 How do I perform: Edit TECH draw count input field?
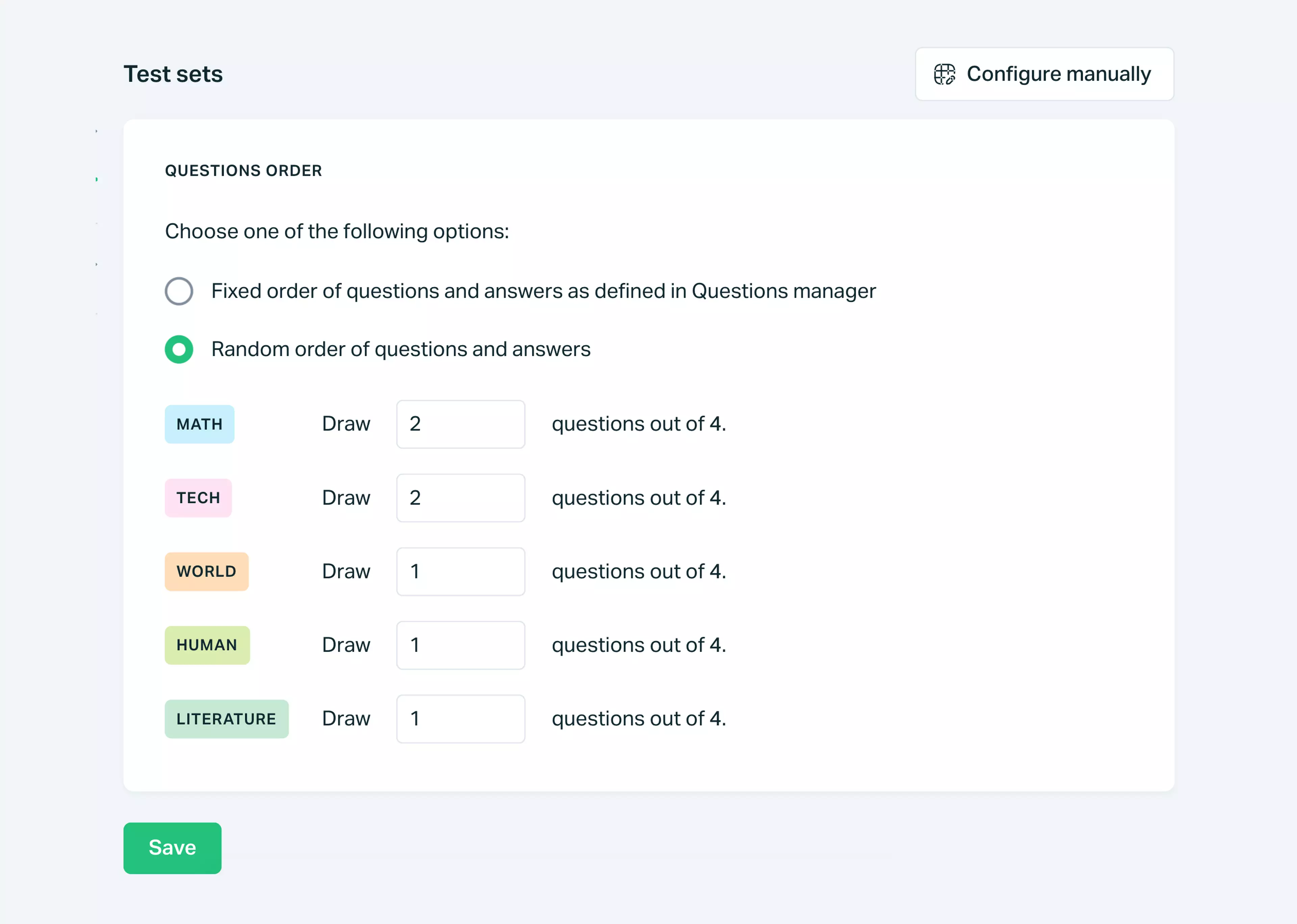click(462, 497)
